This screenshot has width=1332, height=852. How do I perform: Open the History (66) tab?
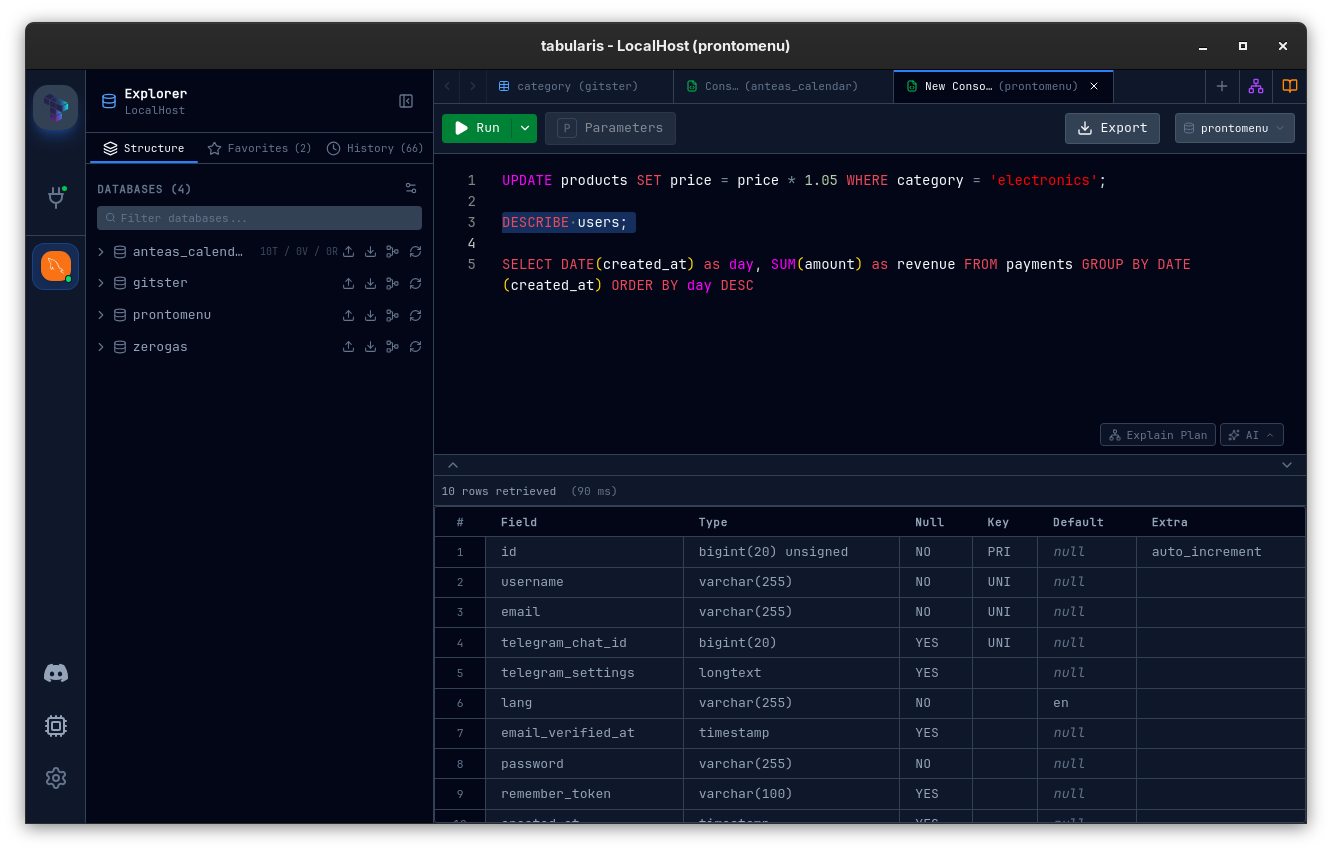tap(374, 148)
